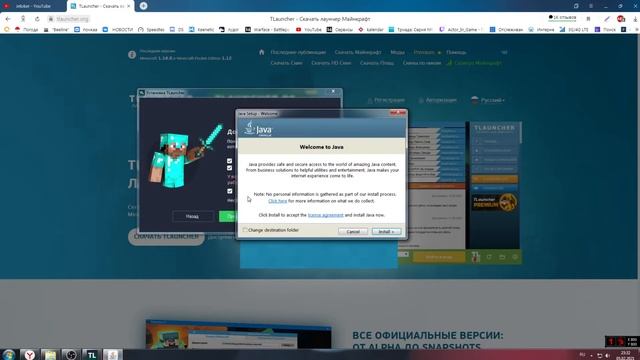Click the volume icon in system tray

click(607, 356)
